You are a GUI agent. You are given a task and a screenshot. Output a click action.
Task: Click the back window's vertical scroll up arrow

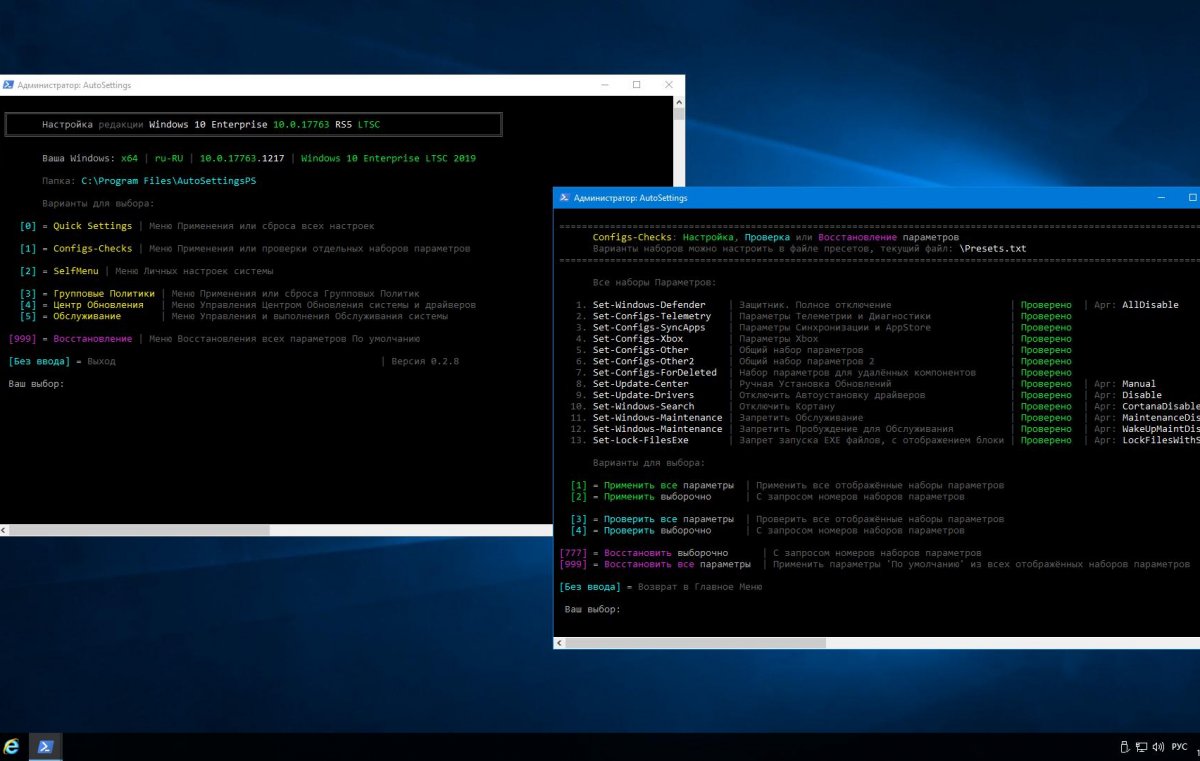click(680, 102)
